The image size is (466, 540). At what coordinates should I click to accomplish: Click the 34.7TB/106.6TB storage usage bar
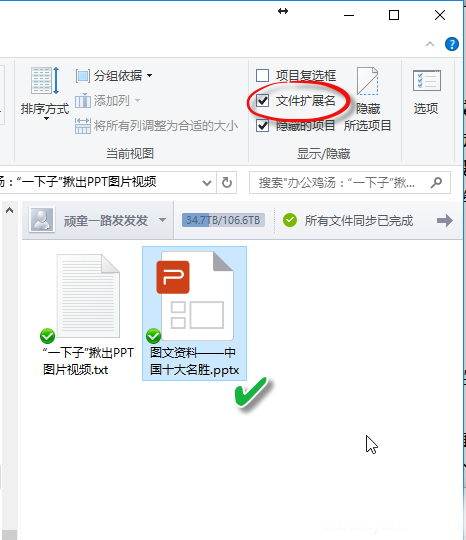pos(223,220)
